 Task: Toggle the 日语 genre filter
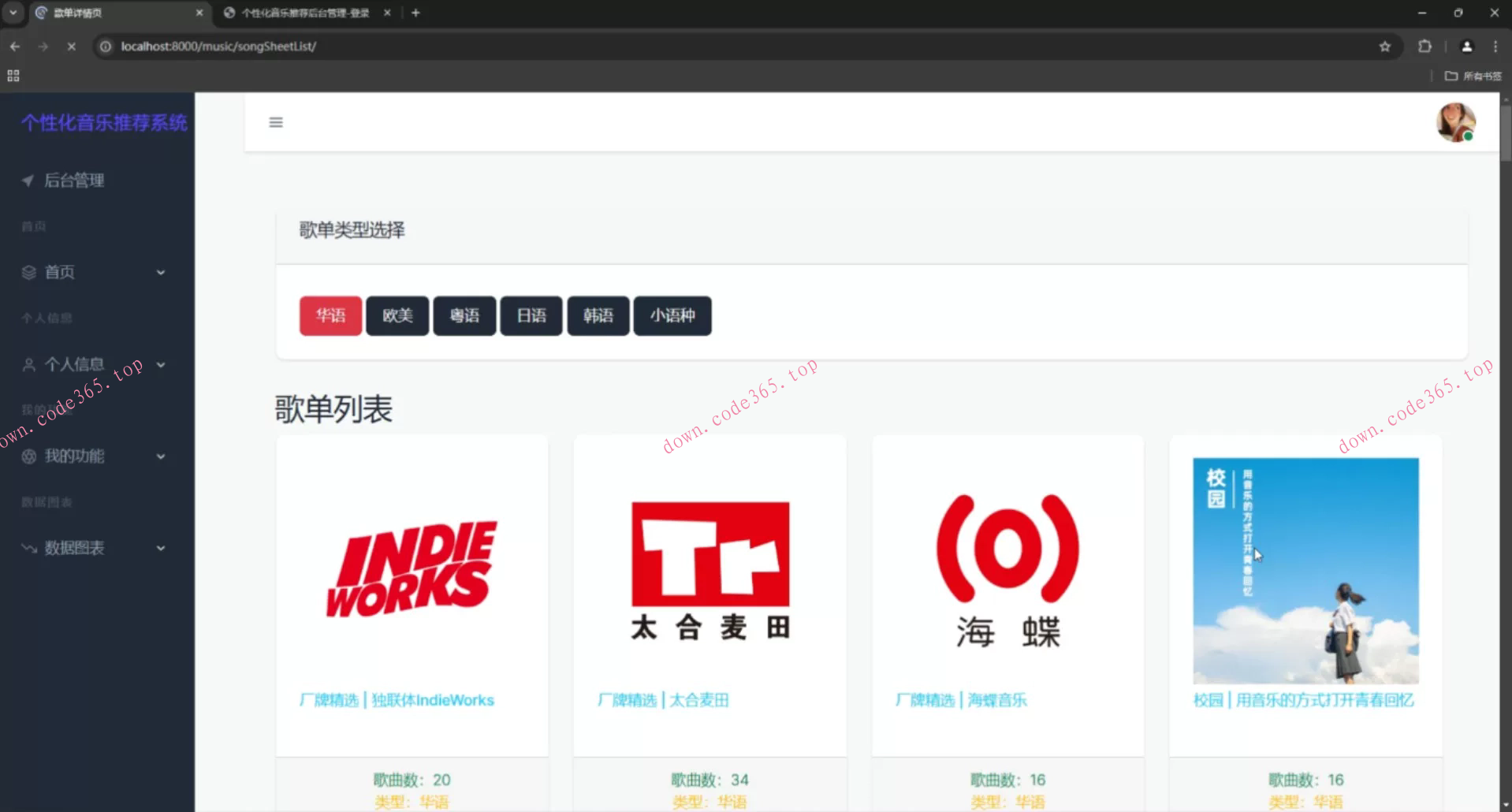[x=531, y=315]
